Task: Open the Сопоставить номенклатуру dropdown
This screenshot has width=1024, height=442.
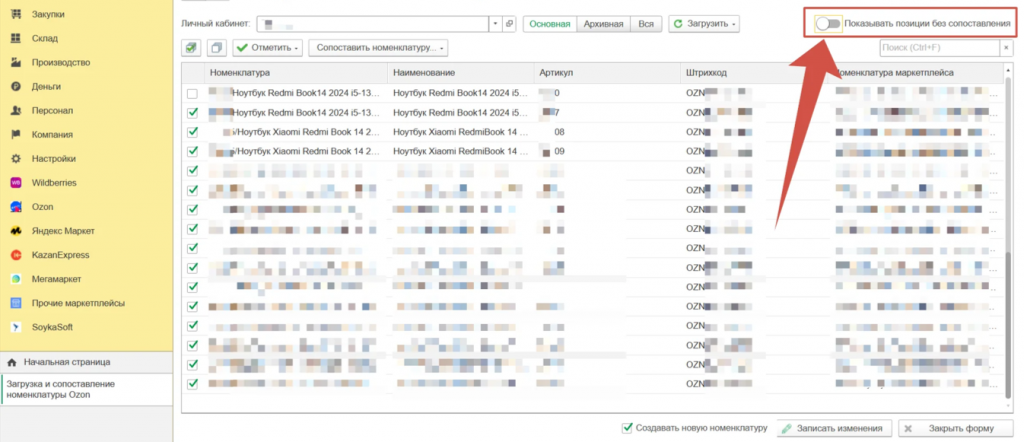Action: click(x=378, y=48)
